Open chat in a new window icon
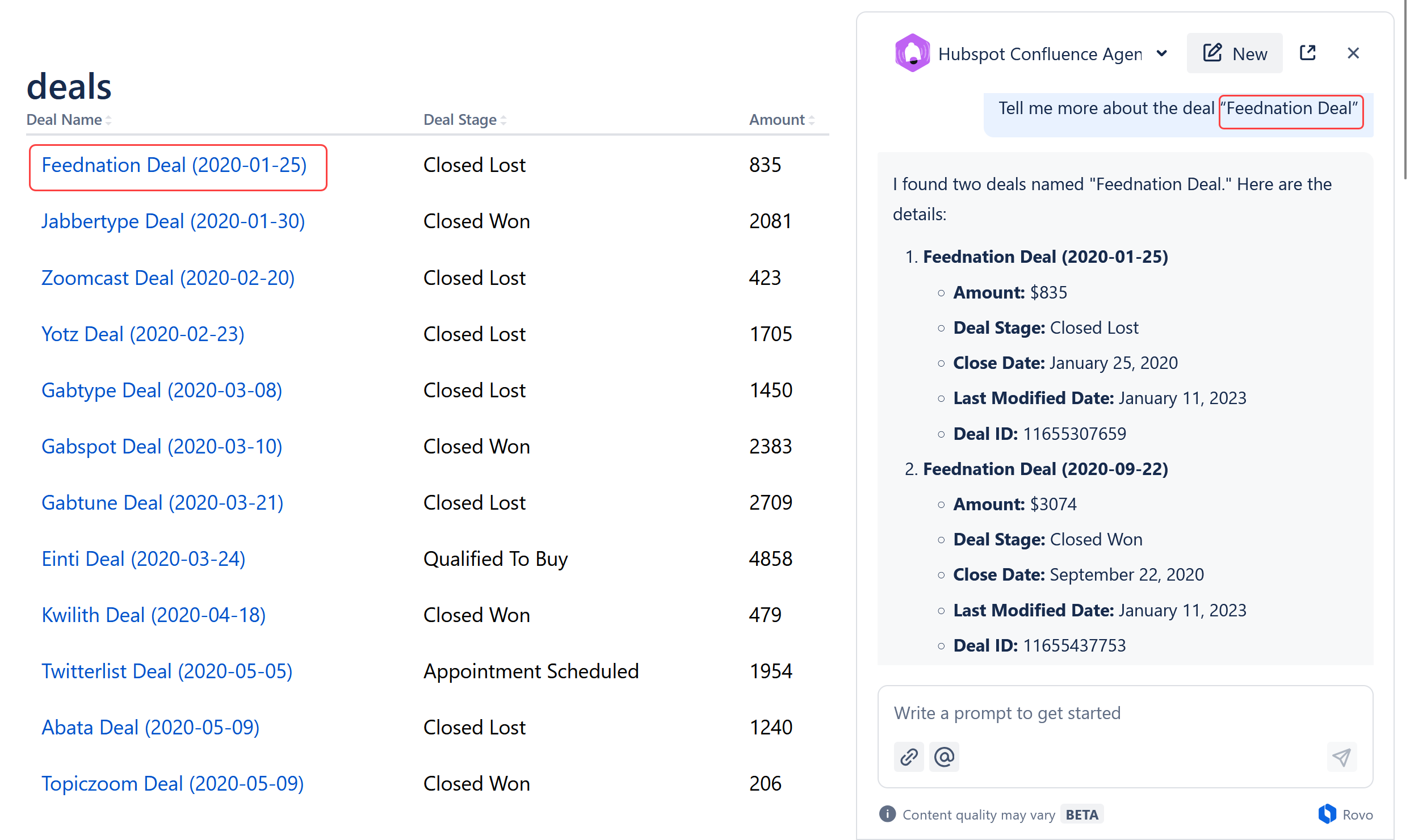Viewport: 1410px width, 840px height. (x=1308, y=53)
